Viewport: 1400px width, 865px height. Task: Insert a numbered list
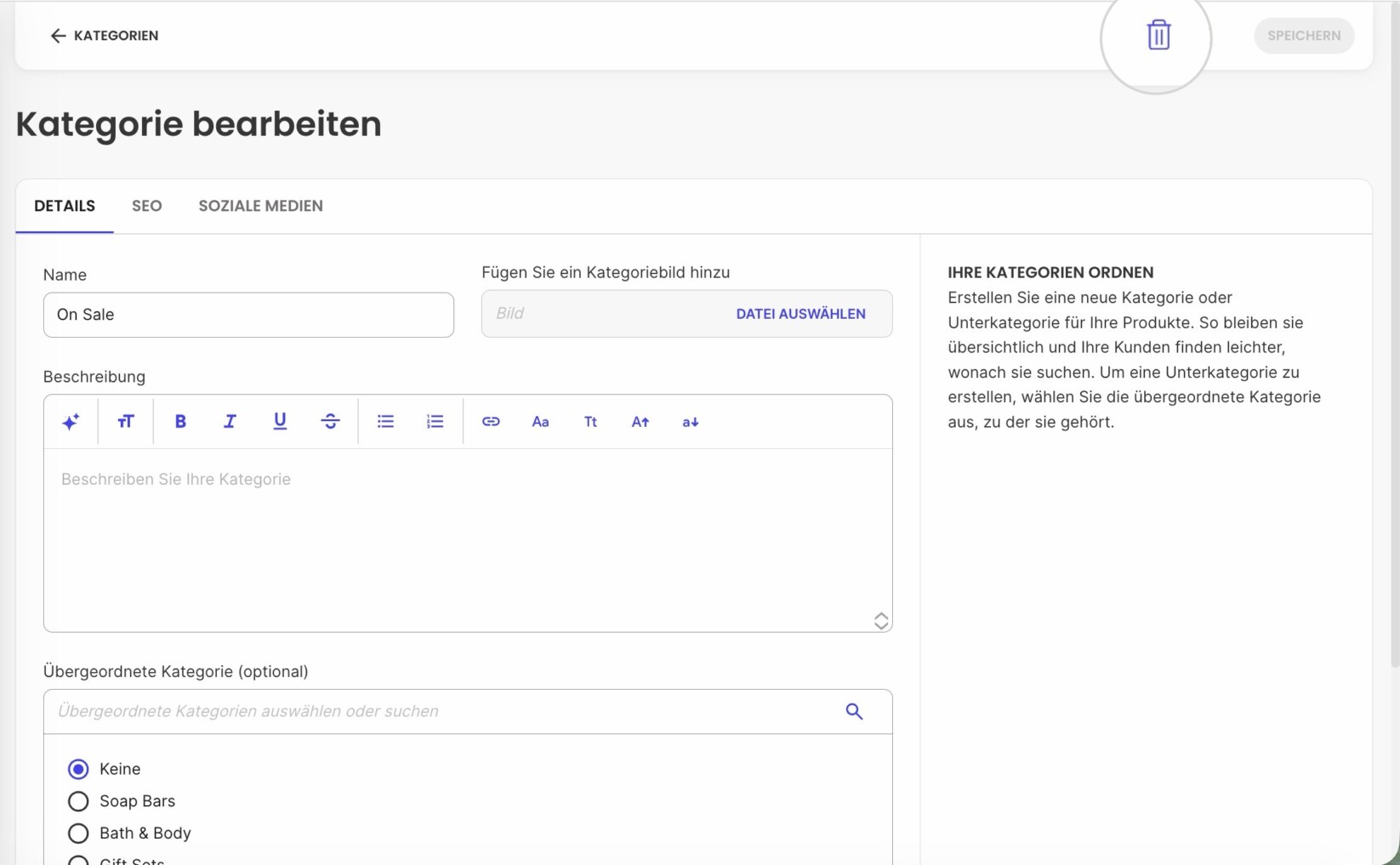pos(435,421)
